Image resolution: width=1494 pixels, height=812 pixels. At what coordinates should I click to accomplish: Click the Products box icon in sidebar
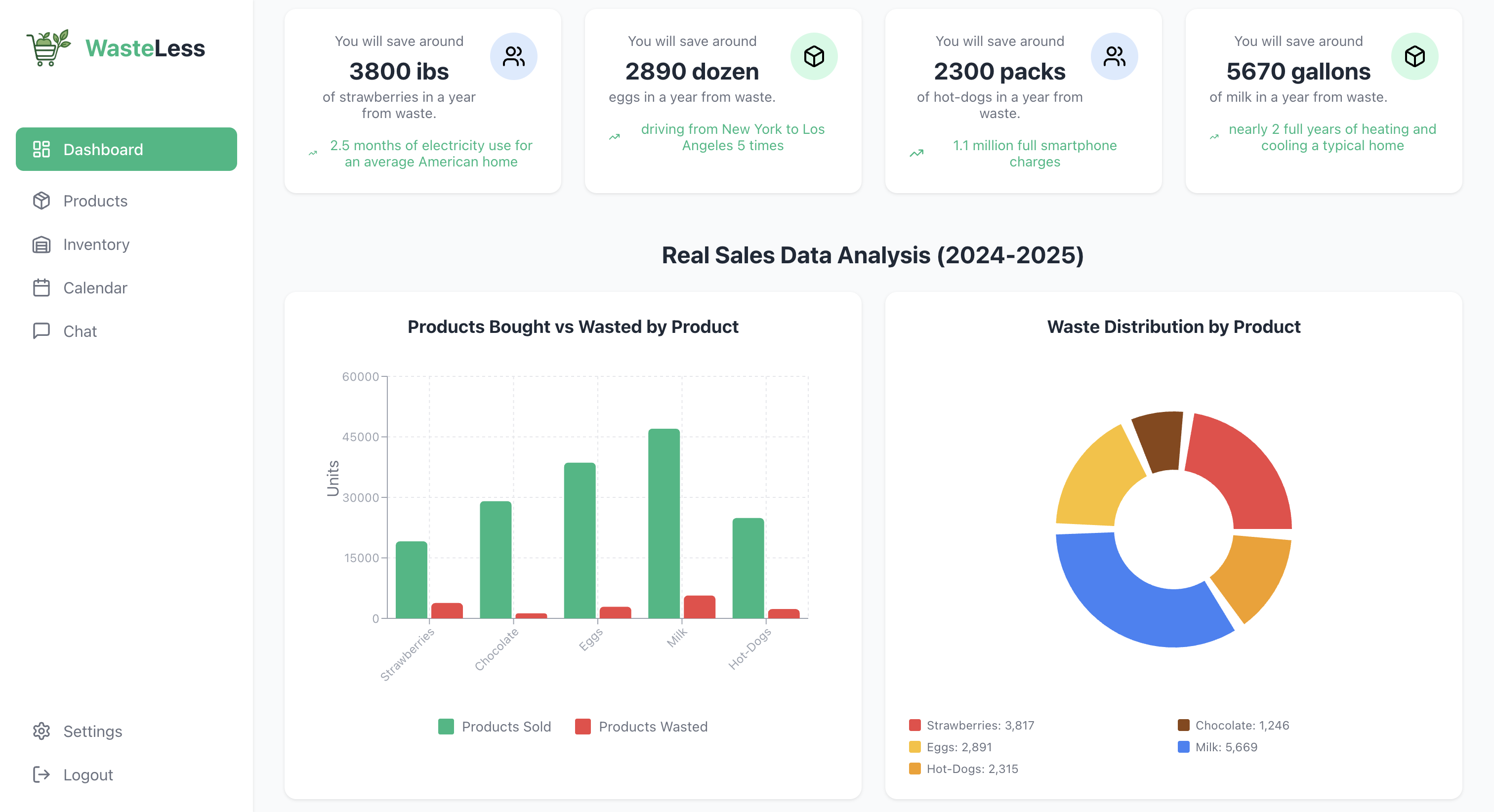pos(41,201)
